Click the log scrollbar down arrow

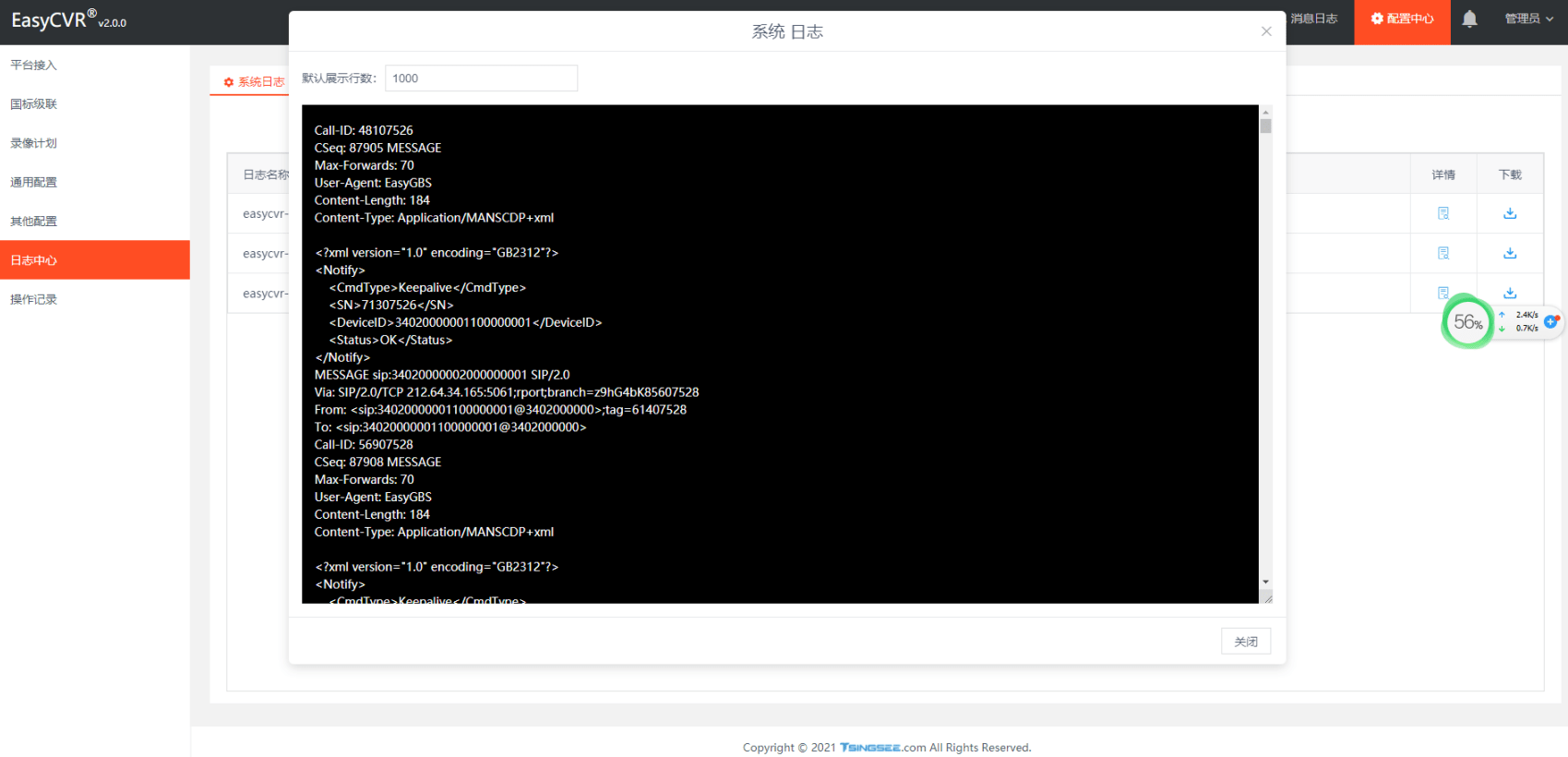pos(1265,582)
